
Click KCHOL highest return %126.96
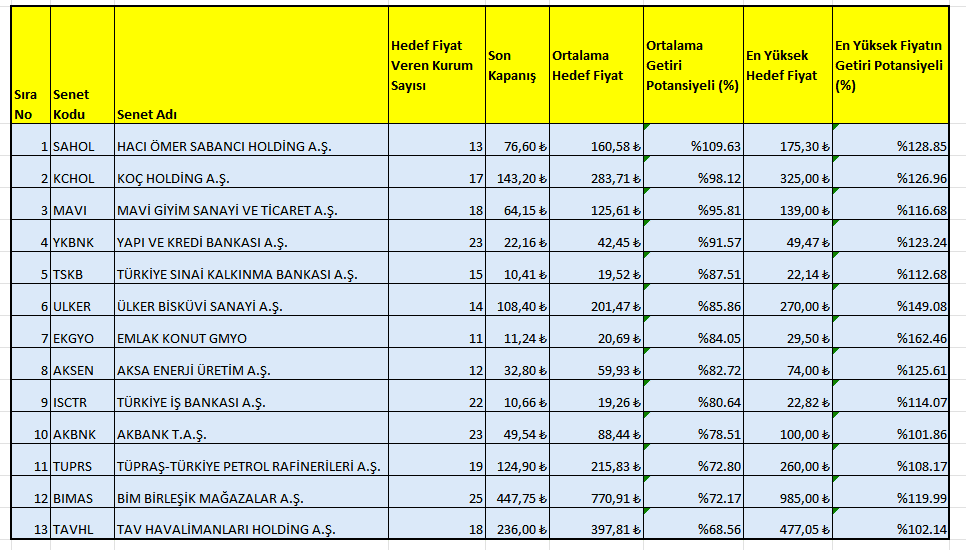click(x=891, y=172)
